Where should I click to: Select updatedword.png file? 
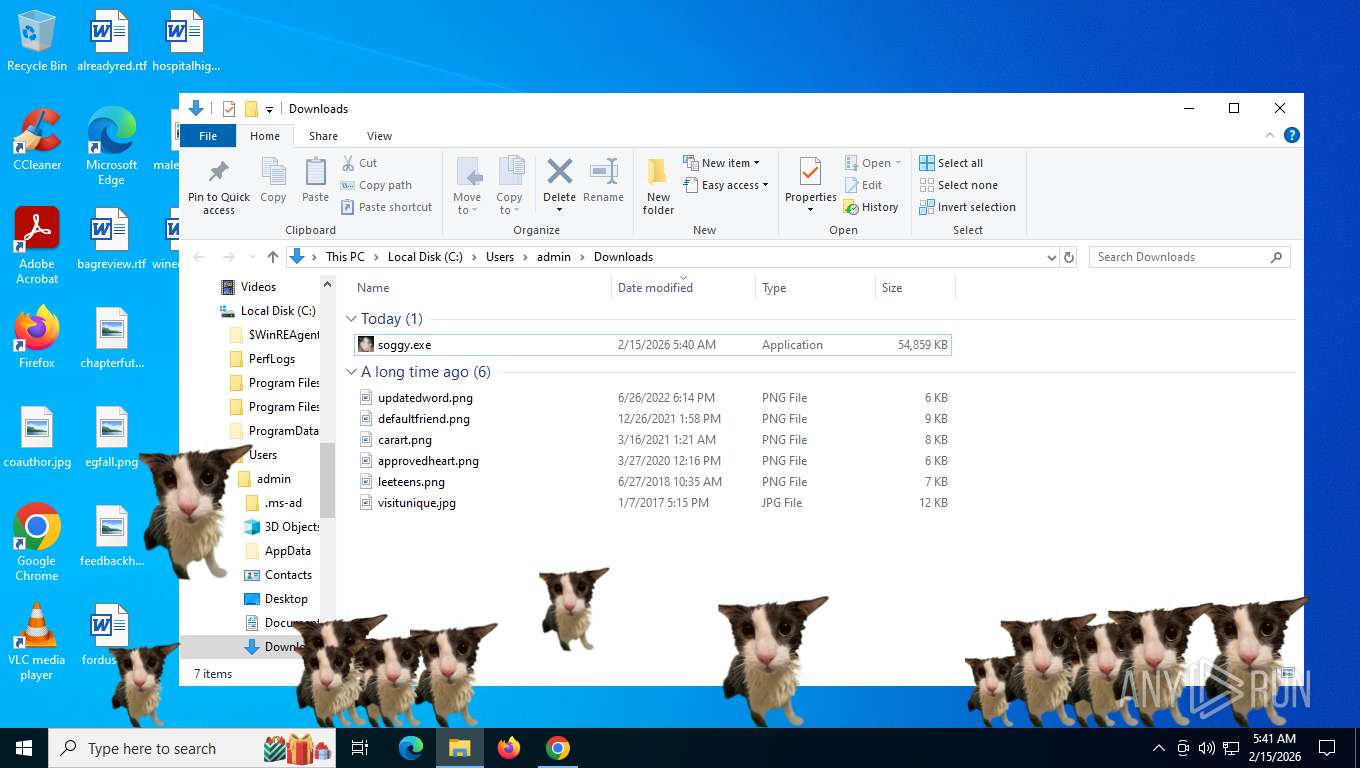pyautogui.click(x=652, y=398)
